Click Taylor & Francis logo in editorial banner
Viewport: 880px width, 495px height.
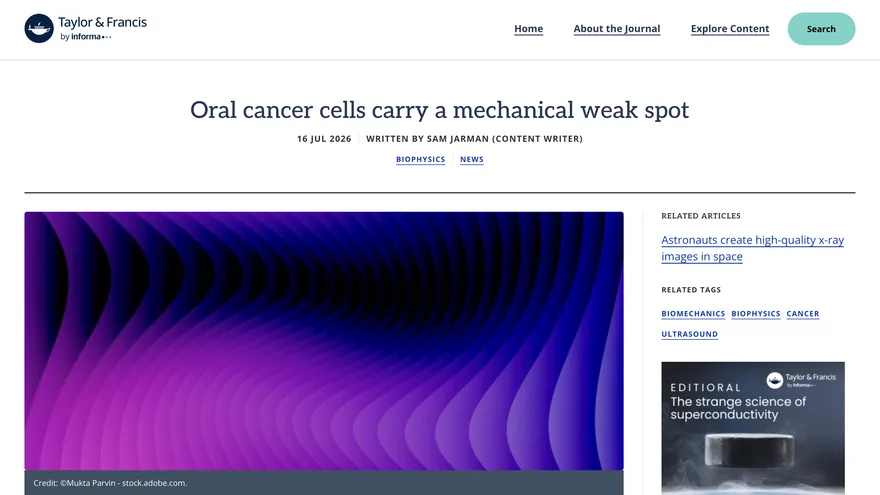point(801,380)
